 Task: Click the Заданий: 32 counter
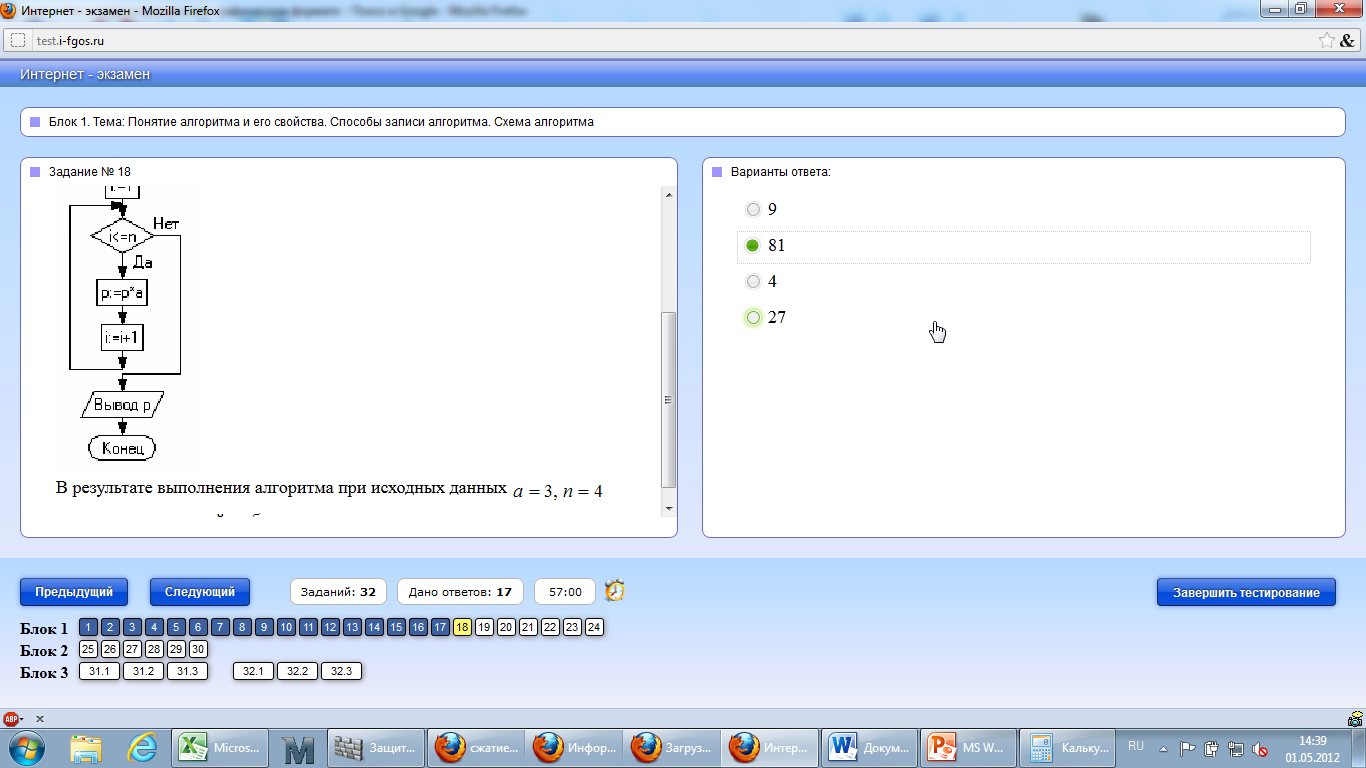(x=338, y=592)
